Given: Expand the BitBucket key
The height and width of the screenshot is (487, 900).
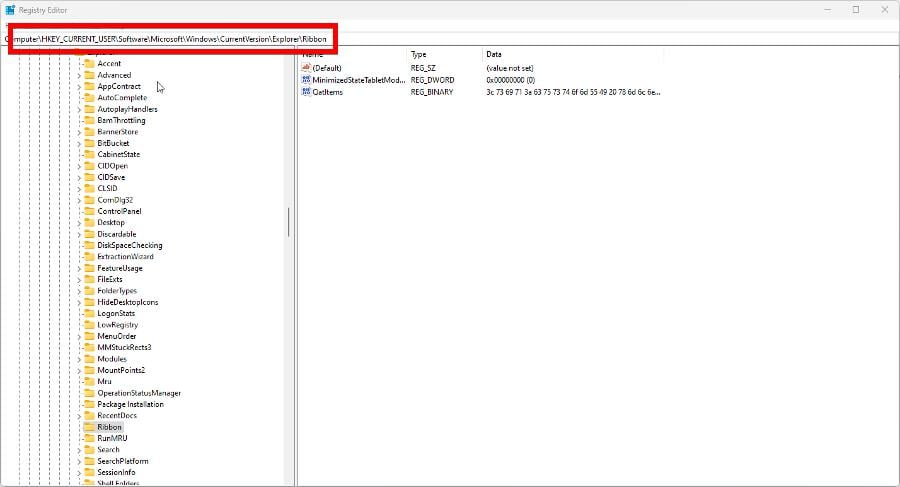Looking at the screenshot, I should [79, 144].
